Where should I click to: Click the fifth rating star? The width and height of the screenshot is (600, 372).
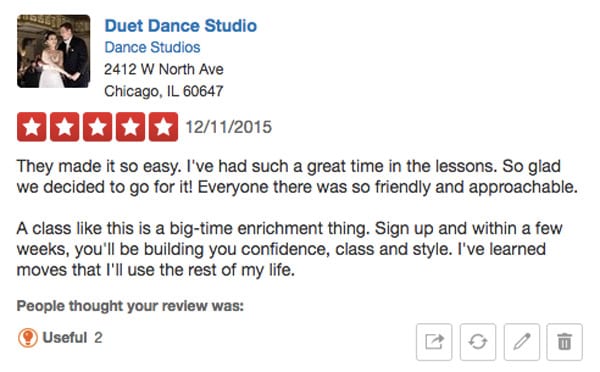[163, 127]
